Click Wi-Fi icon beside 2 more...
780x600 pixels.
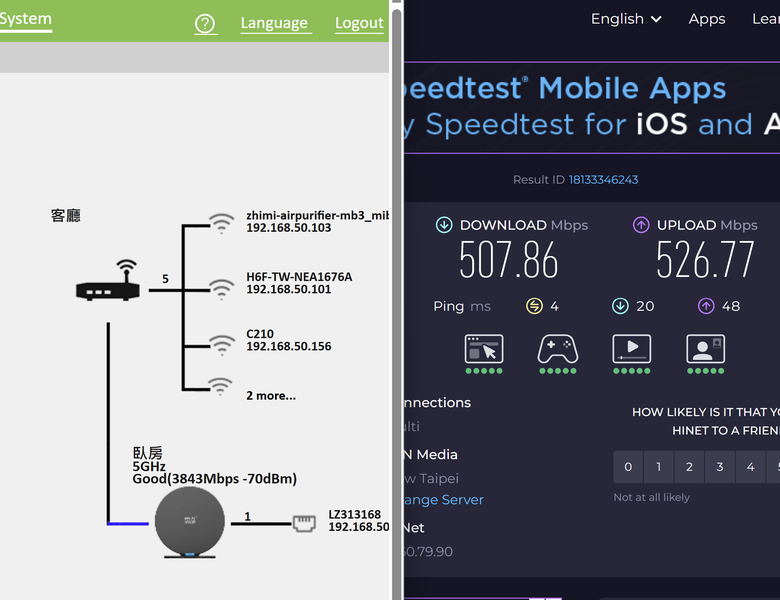click(220, 387)
